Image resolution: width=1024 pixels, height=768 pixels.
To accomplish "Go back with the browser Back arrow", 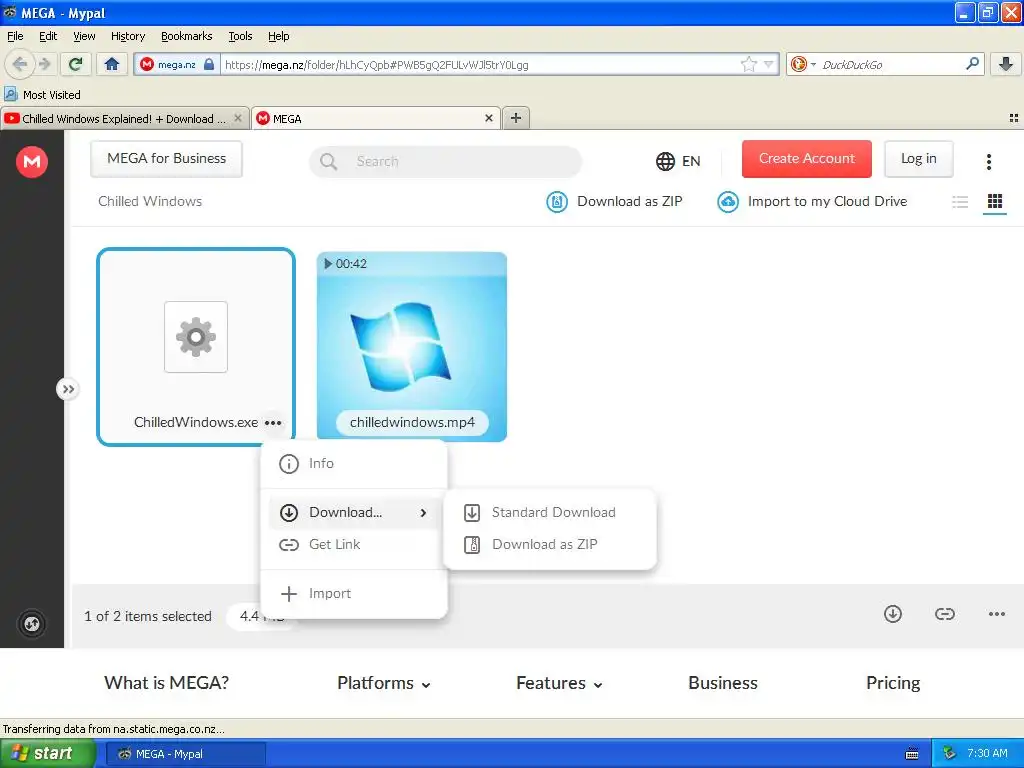I will coord(20,64).
